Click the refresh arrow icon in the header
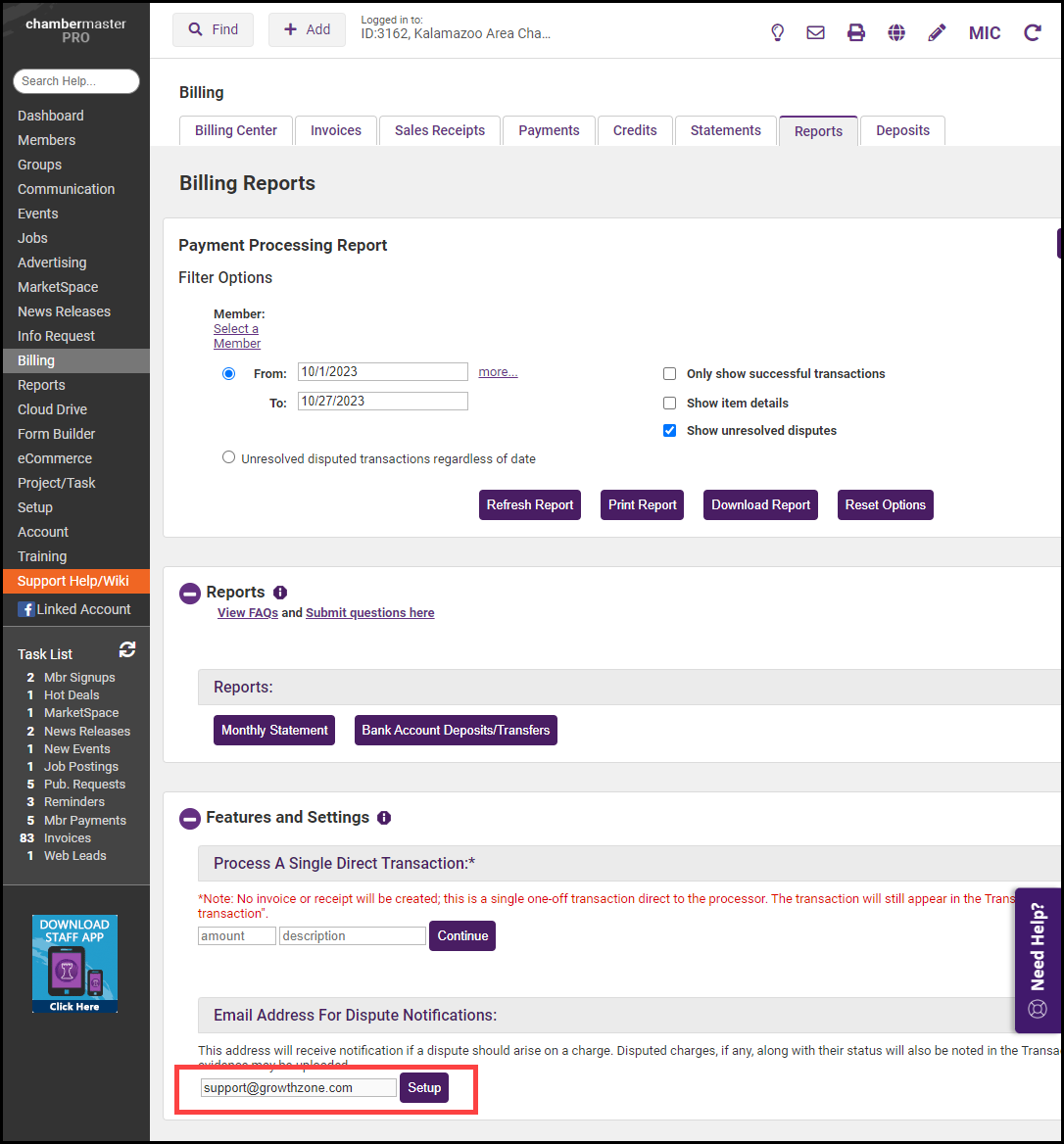 1032,33
